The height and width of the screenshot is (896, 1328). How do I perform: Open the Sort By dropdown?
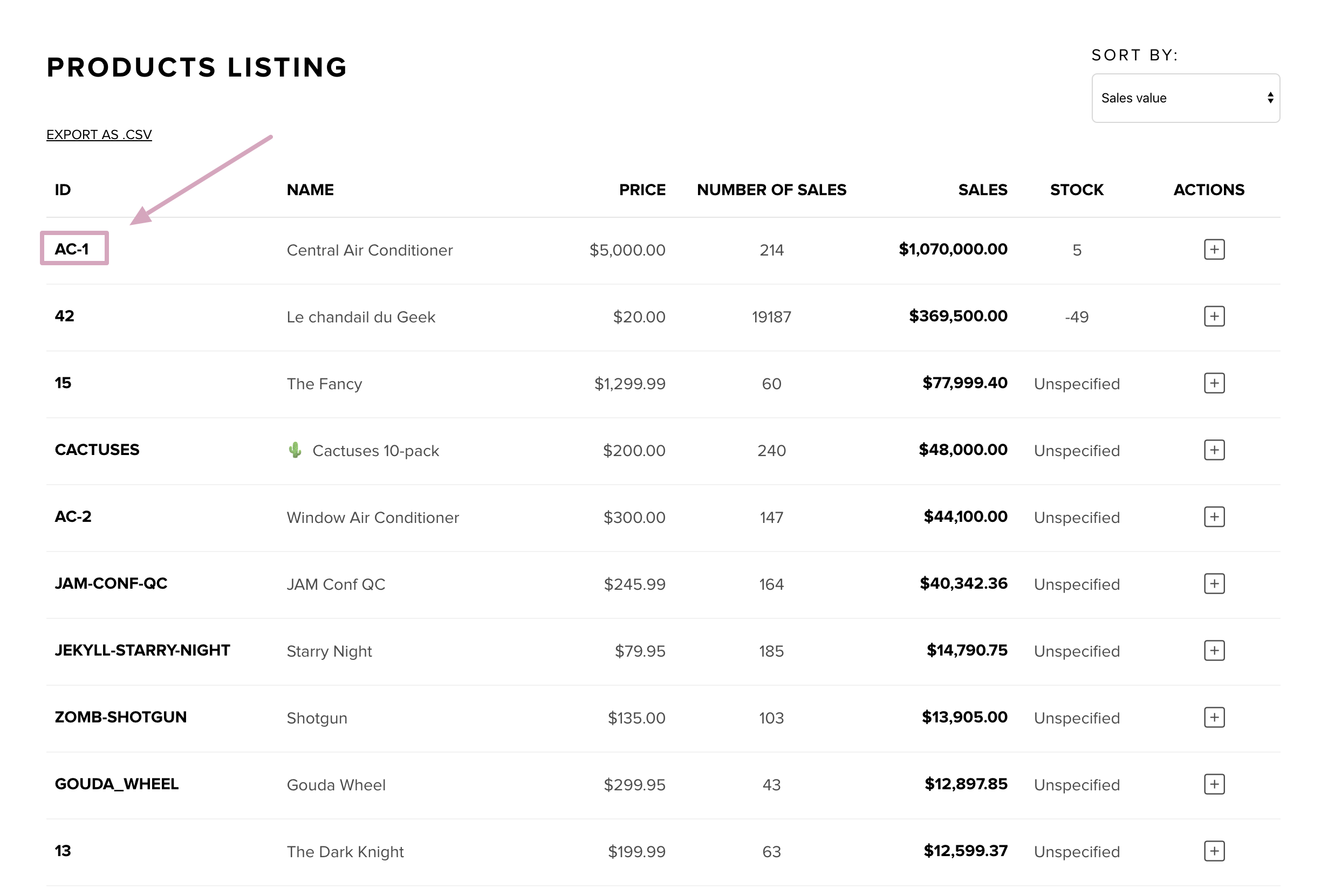(x=1185, y=98)
